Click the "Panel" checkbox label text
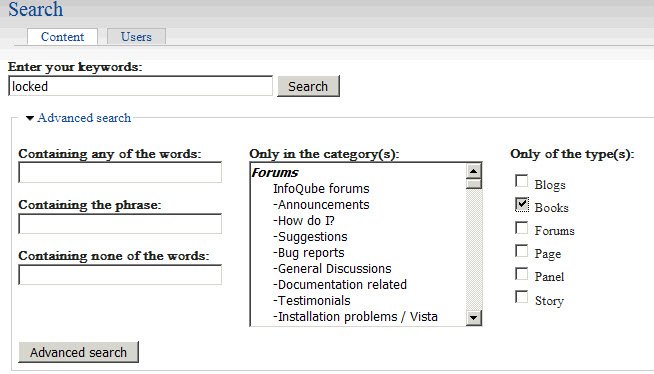 pos(549,277)
